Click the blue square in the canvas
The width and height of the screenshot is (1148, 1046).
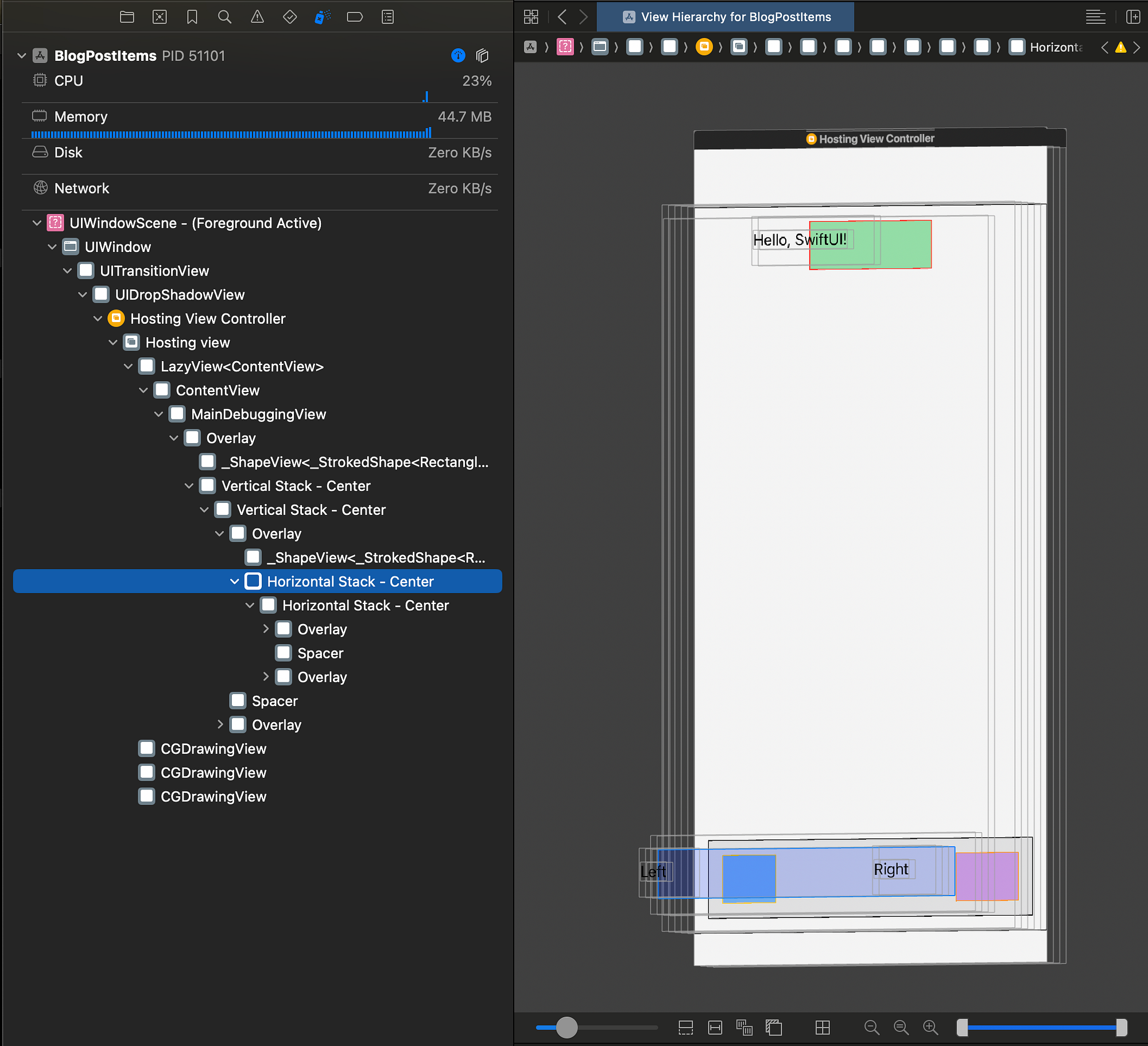point(748,878)
